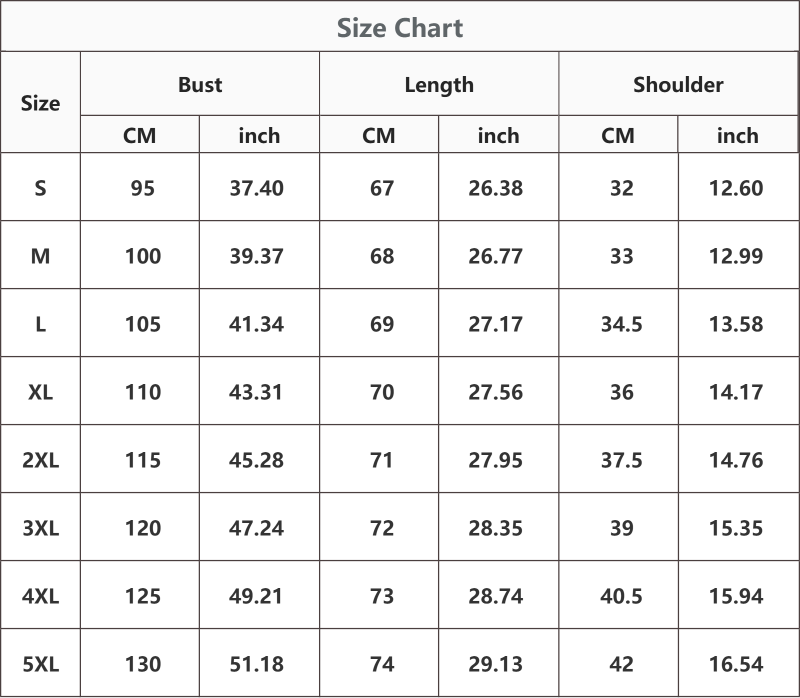This screenshot has width=800, height=698.
Task: Click bust value 37.40 inch
Action: click(257, 188)
